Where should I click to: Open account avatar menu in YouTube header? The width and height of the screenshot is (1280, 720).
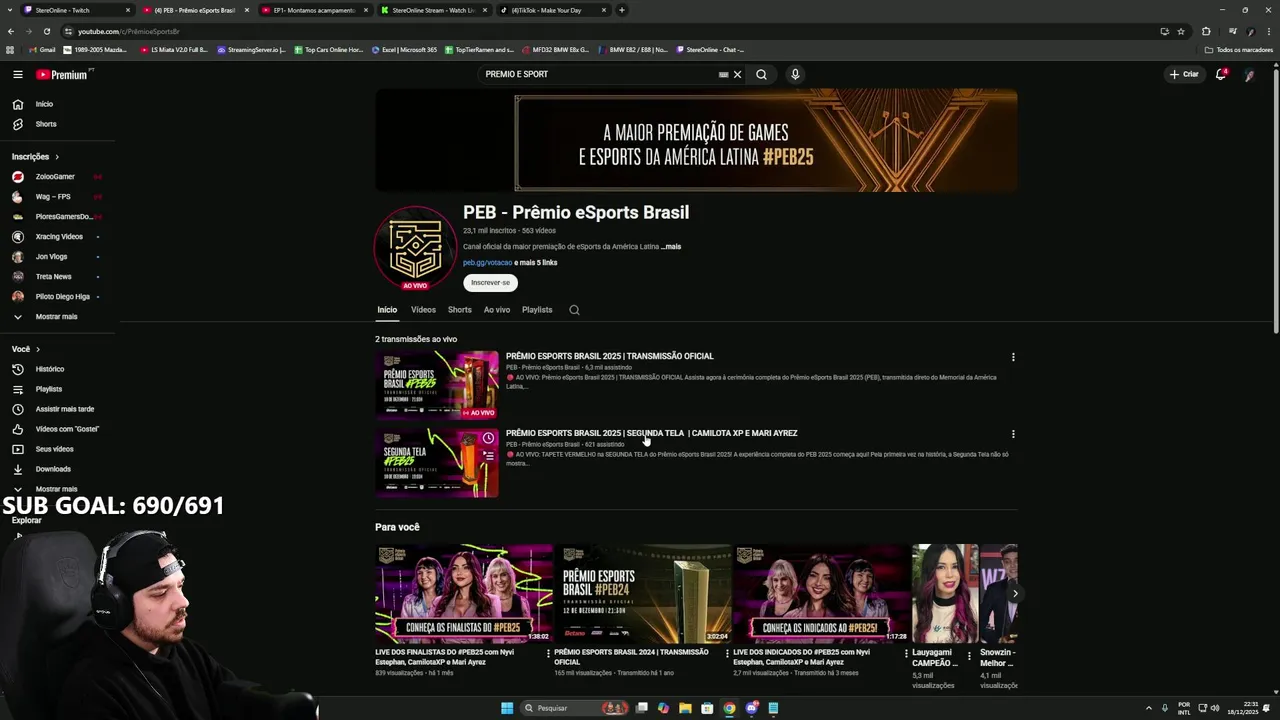click(1249, 74)
